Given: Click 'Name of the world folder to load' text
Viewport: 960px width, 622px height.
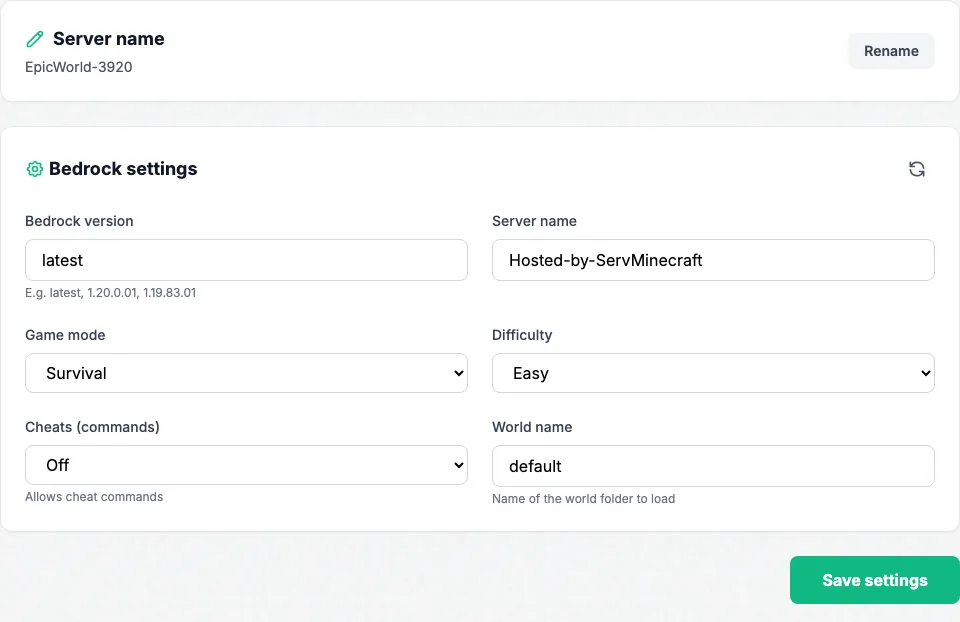Looking at the screenshot, I should (583, 498).
